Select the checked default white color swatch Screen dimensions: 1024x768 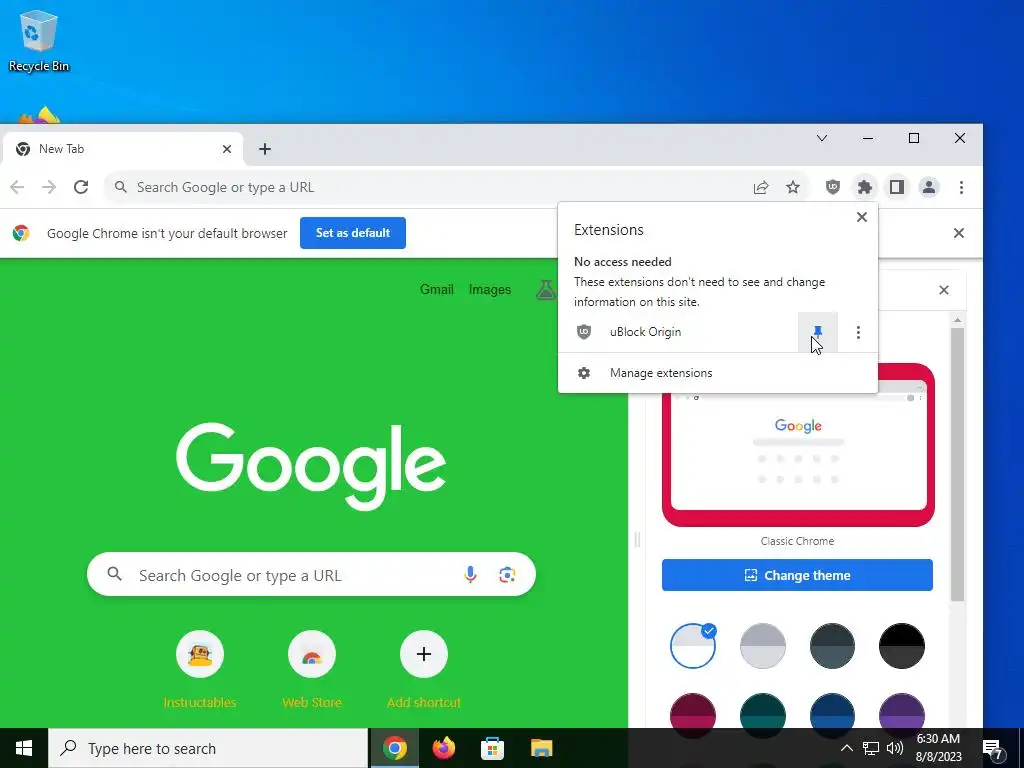point(693,646)
